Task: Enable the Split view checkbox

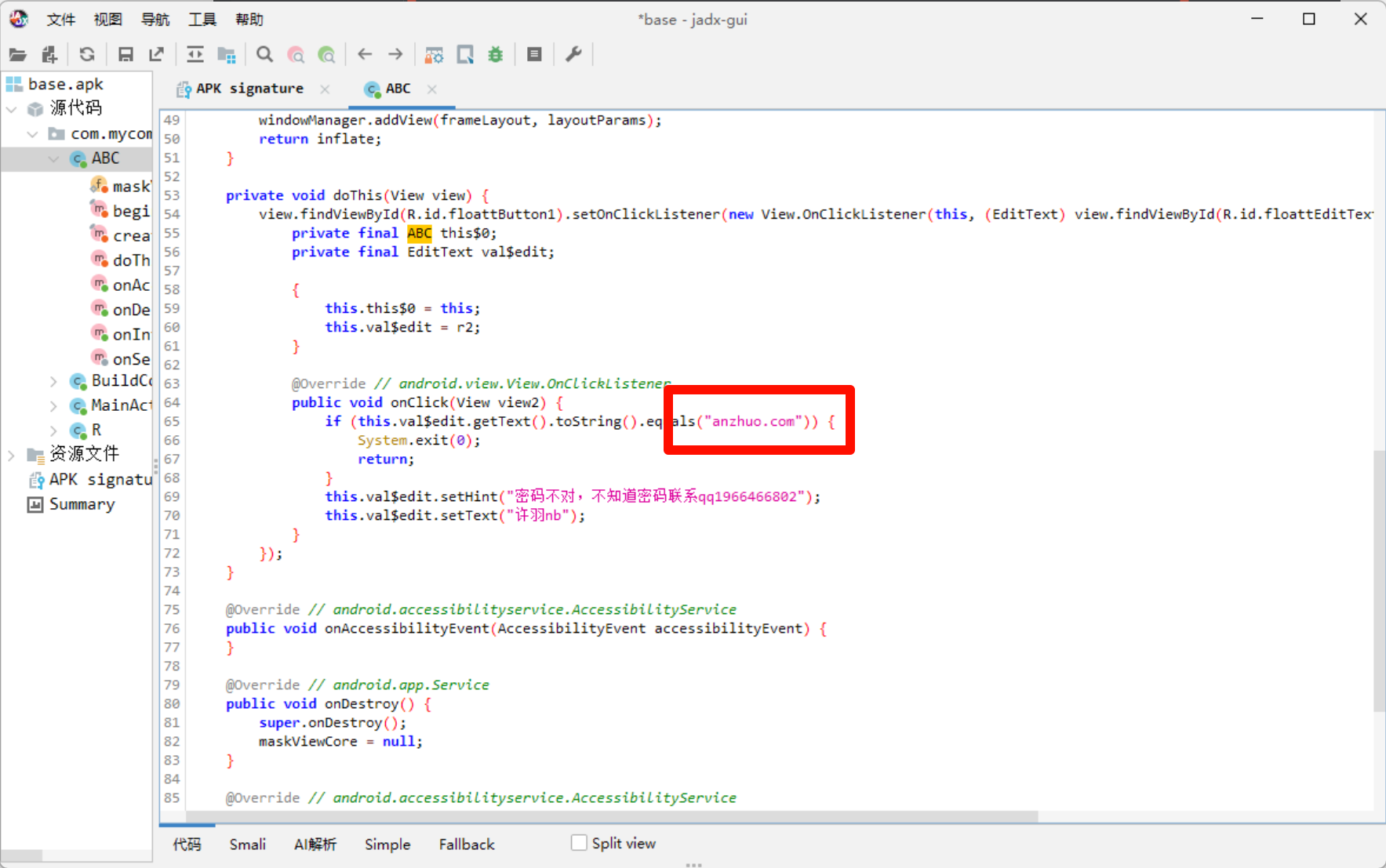Action: (579, 843)
